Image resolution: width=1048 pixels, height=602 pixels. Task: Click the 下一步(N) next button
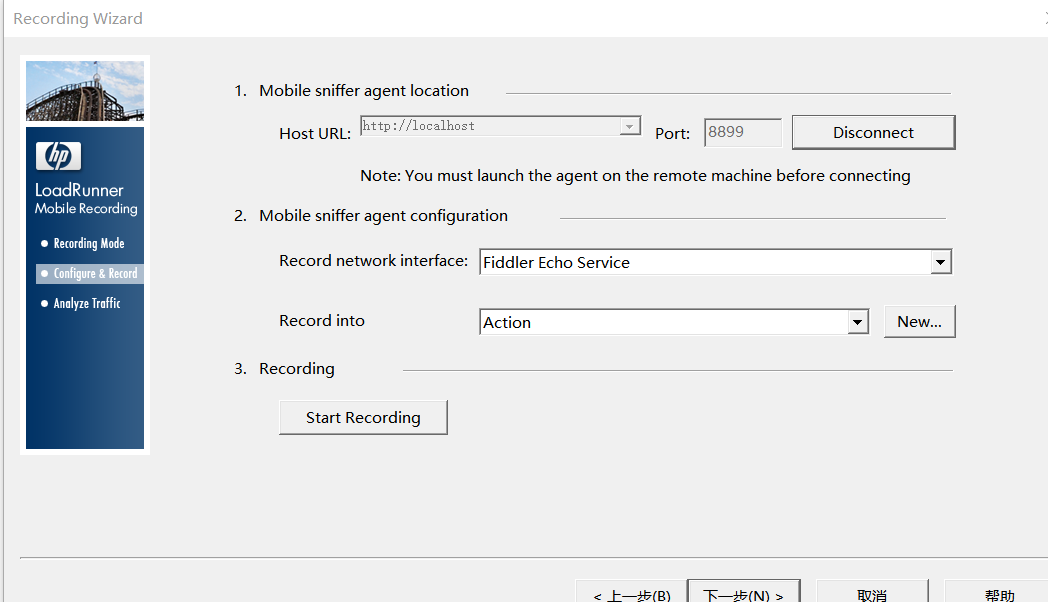click(743, 592)
